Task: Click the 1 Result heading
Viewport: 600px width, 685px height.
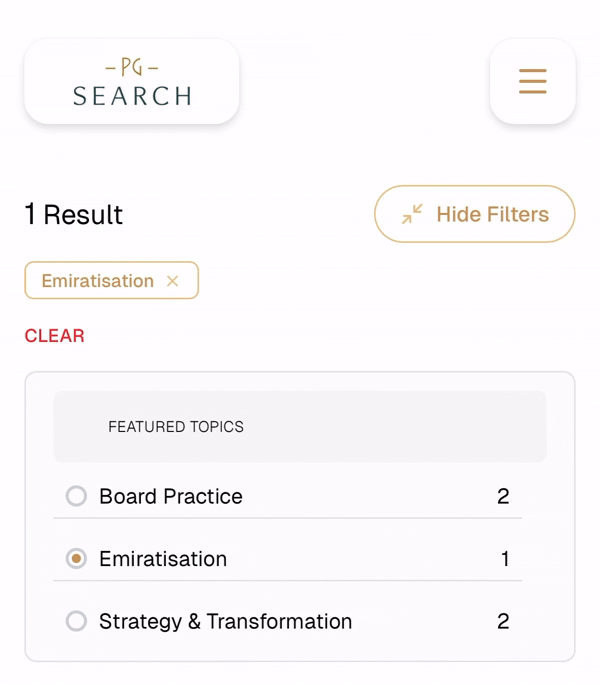Action: coord(74,214)
